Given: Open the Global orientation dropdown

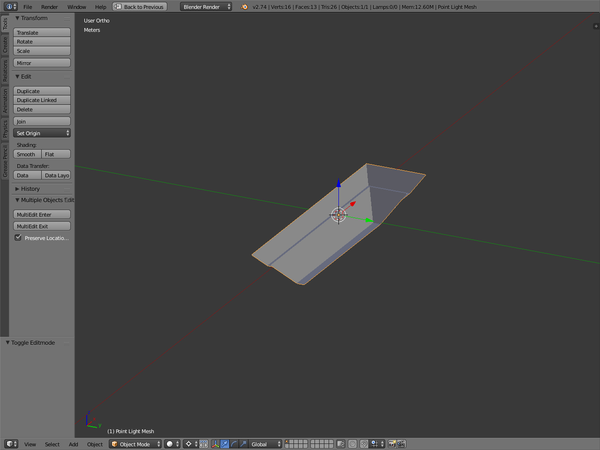Looking at the screenshot, I should pyautogui.click(x=265, y=443).
